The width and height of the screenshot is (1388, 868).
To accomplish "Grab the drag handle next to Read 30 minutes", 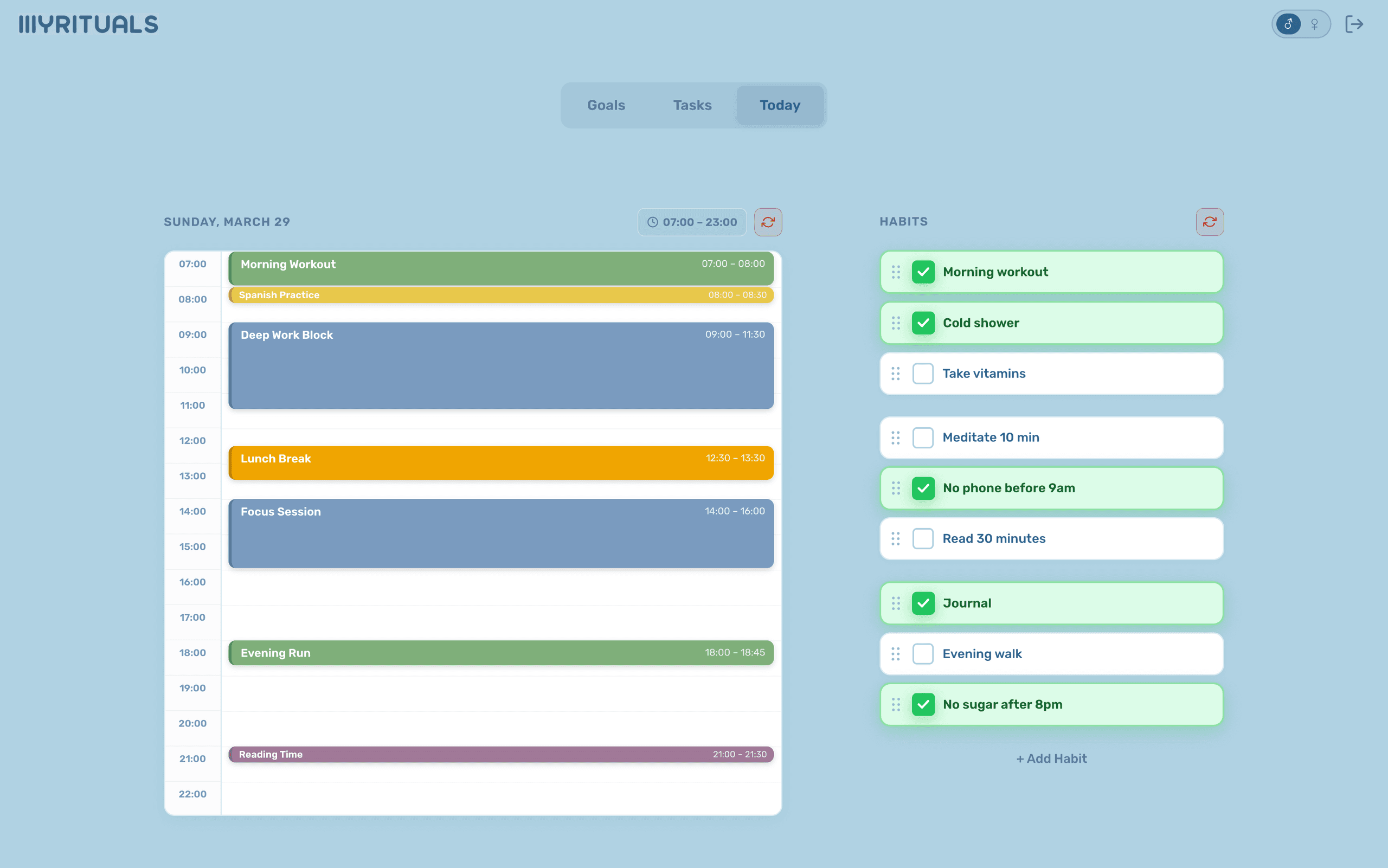I will tap(896, 538).
